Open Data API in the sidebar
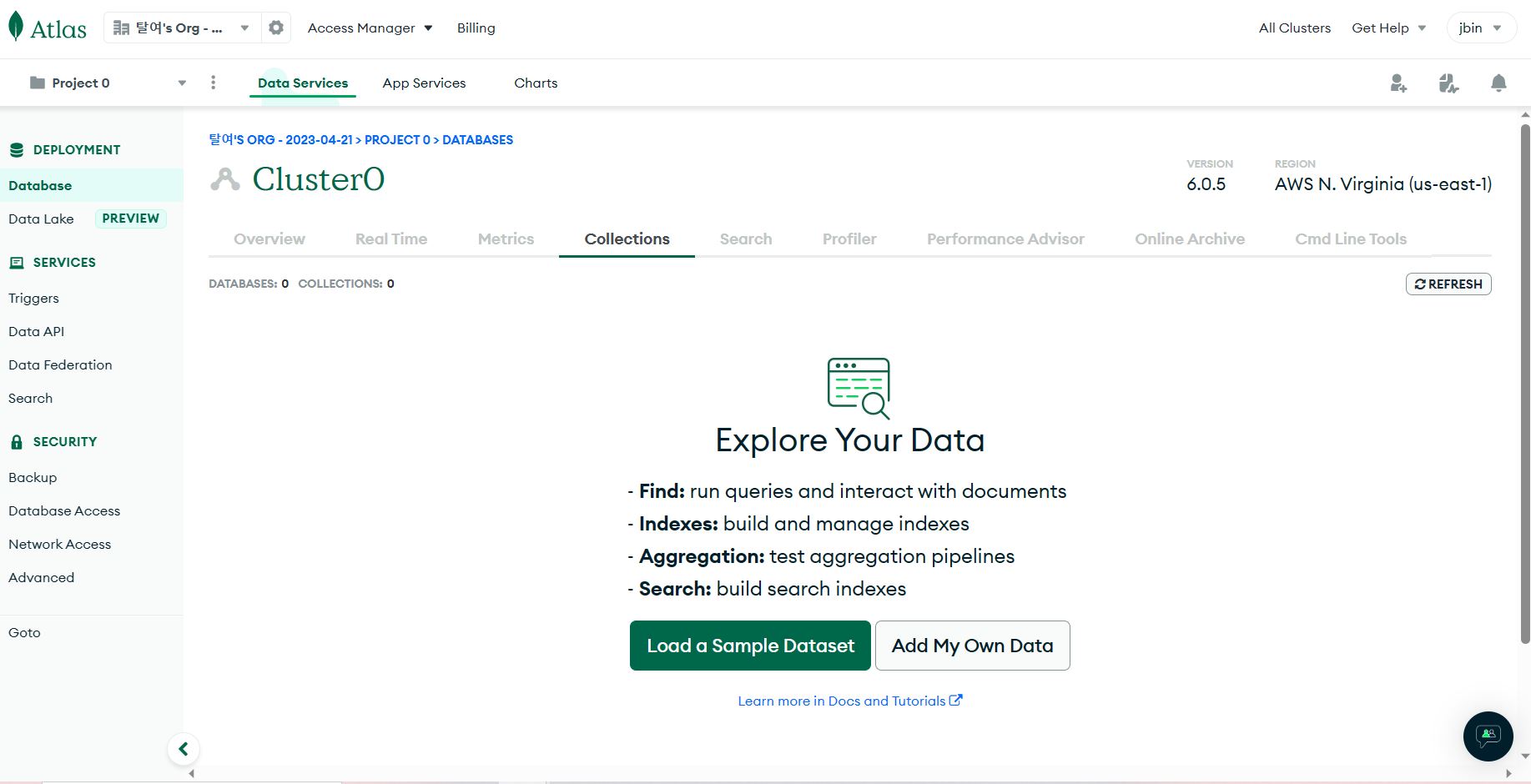 coord(36,331)
